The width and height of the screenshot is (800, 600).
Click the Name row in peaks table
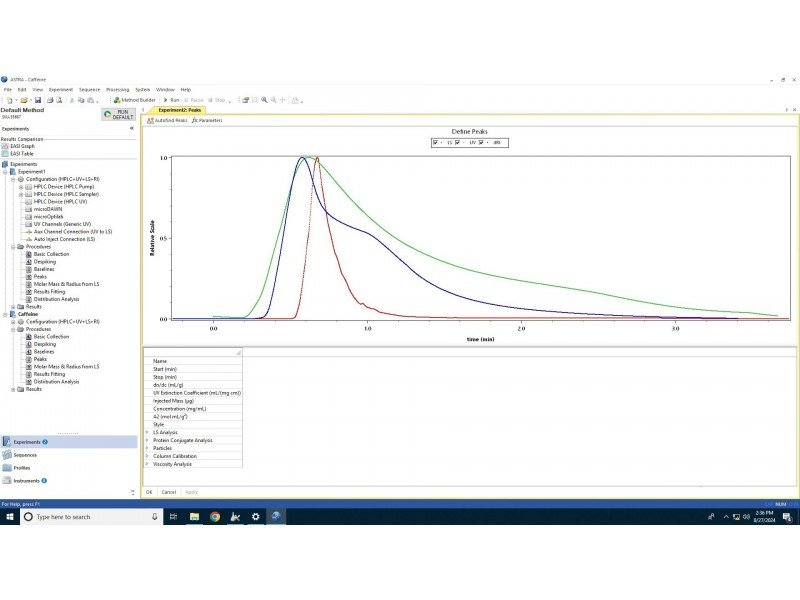(193, 361)
